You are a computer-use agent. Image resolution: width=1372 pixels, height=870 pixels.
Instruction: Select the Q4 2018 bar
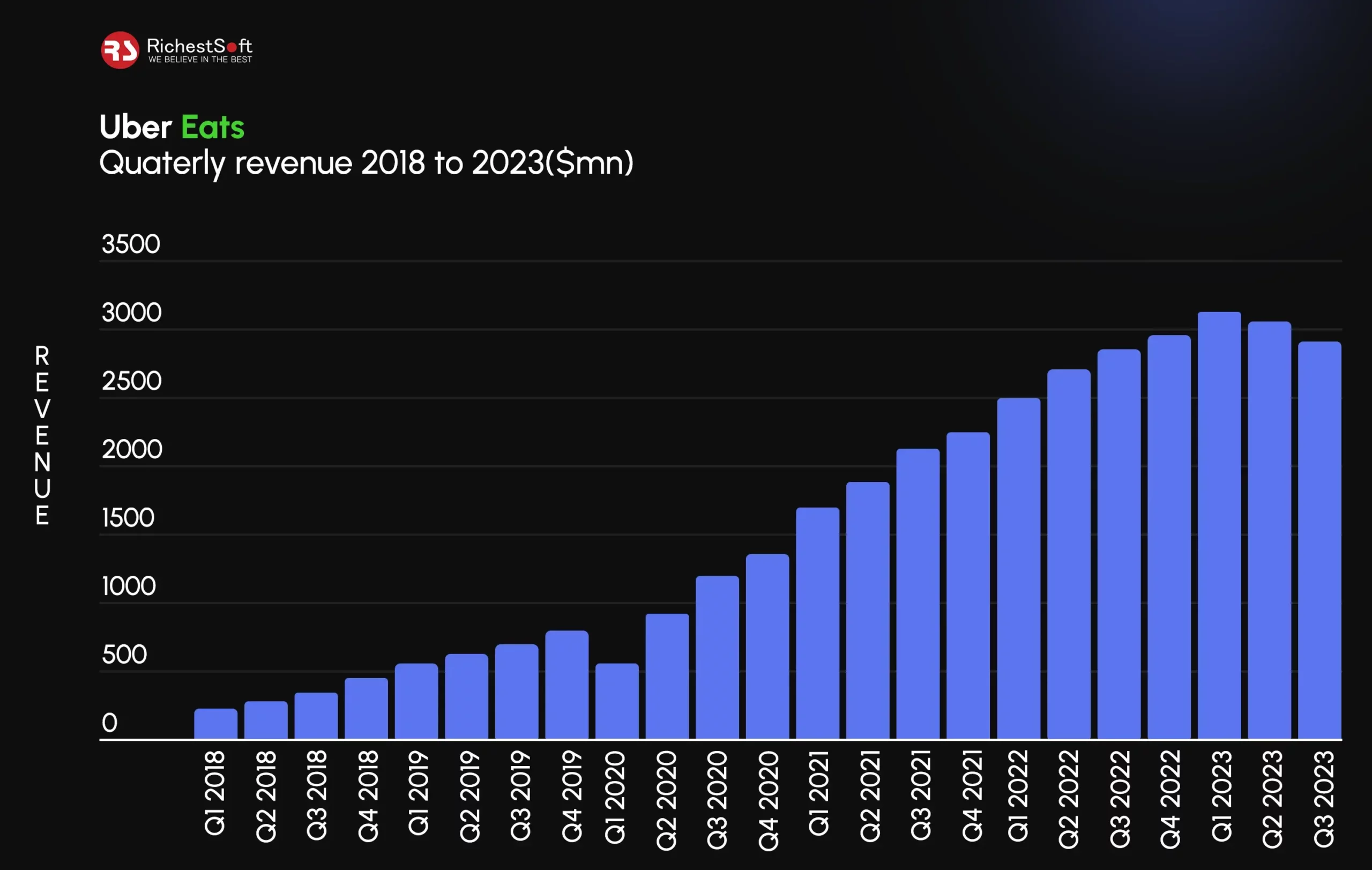coord(367,708)
